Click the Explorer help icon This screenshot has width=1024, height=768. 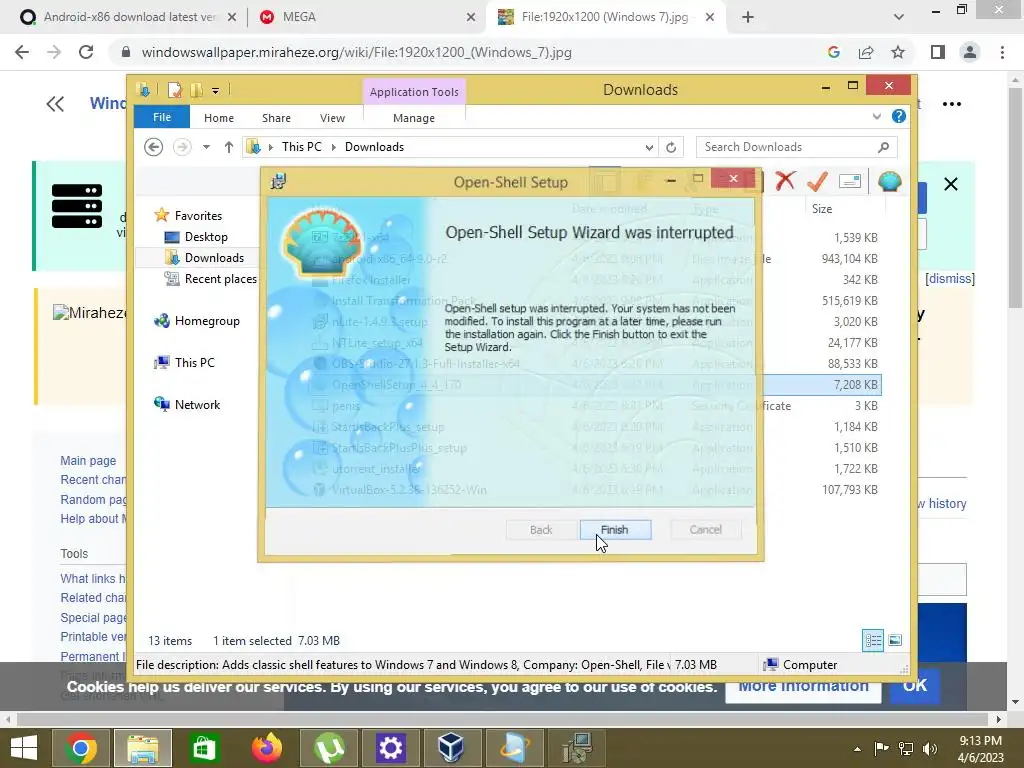[899, 116]
